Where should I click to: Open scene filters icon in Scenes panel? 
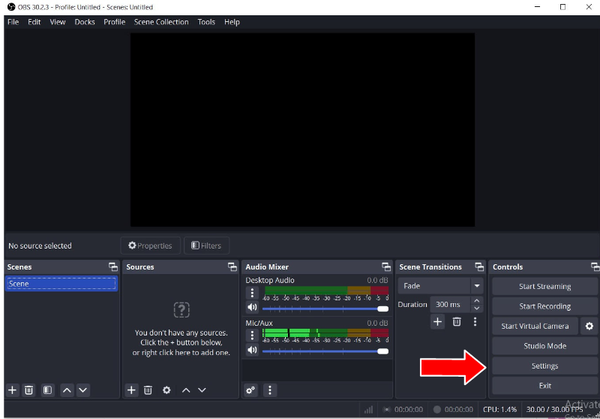click(47, 390)
